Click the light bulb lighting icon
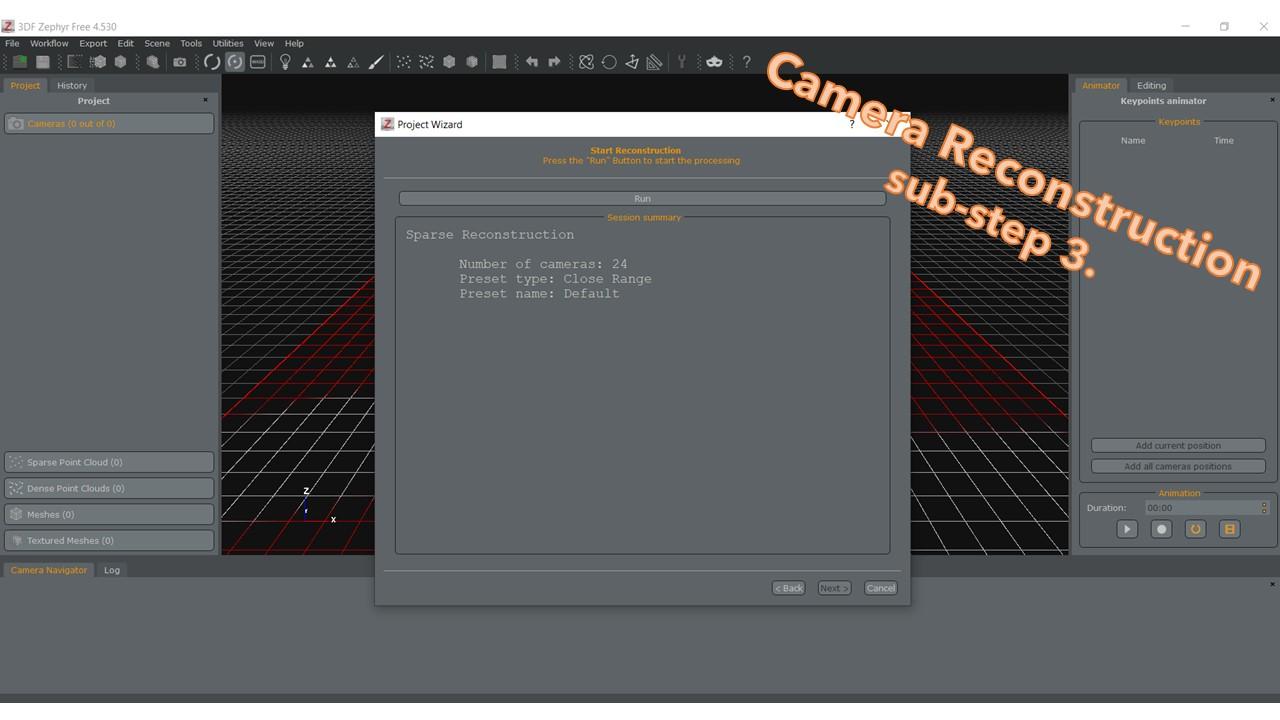 (285, 62)
